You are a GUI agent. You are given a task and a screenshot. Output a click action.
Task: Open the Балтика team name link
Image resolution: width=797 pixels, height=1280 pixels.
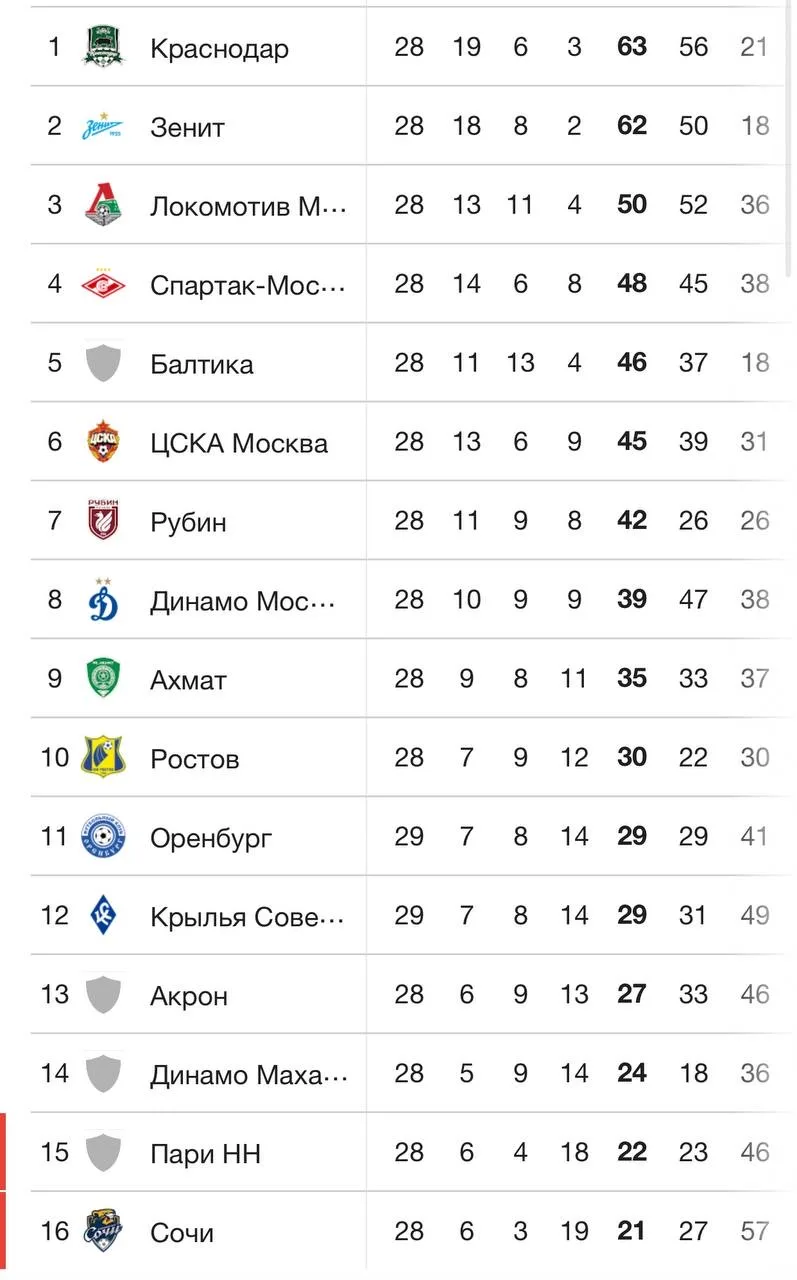[x=202, y=364]
